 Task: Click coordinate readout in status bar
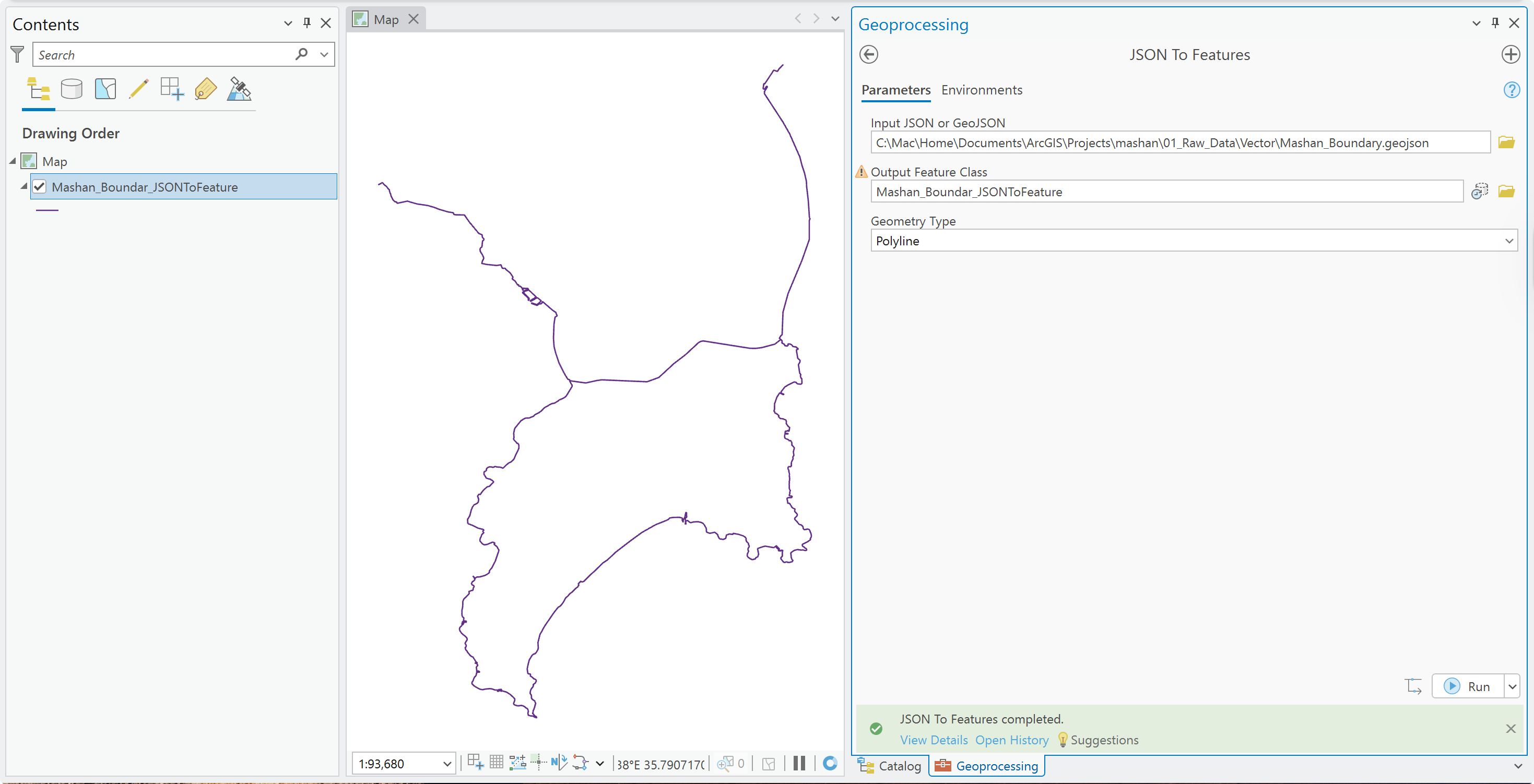(660, 764)
